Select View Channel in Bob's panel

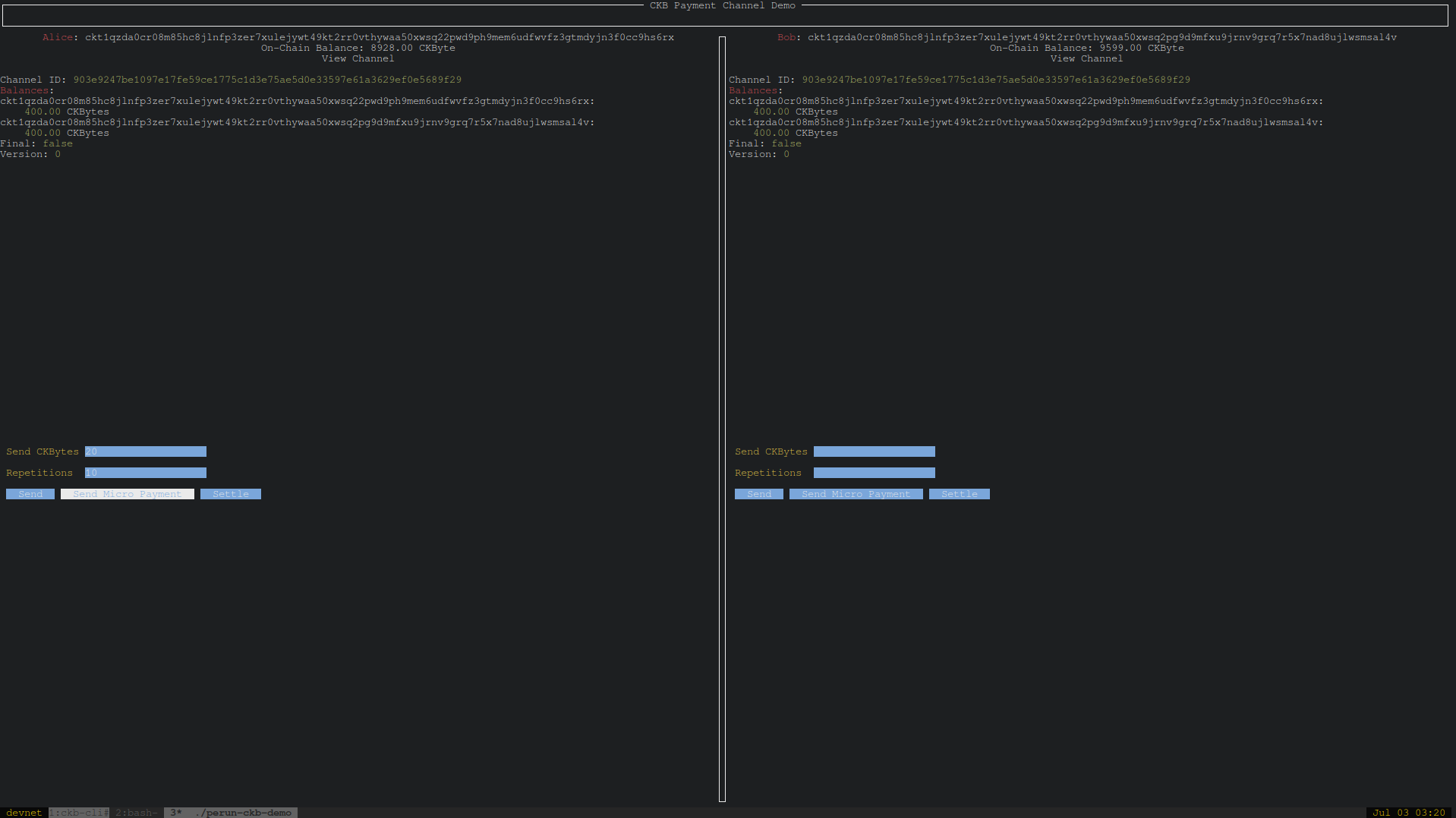1087,58
